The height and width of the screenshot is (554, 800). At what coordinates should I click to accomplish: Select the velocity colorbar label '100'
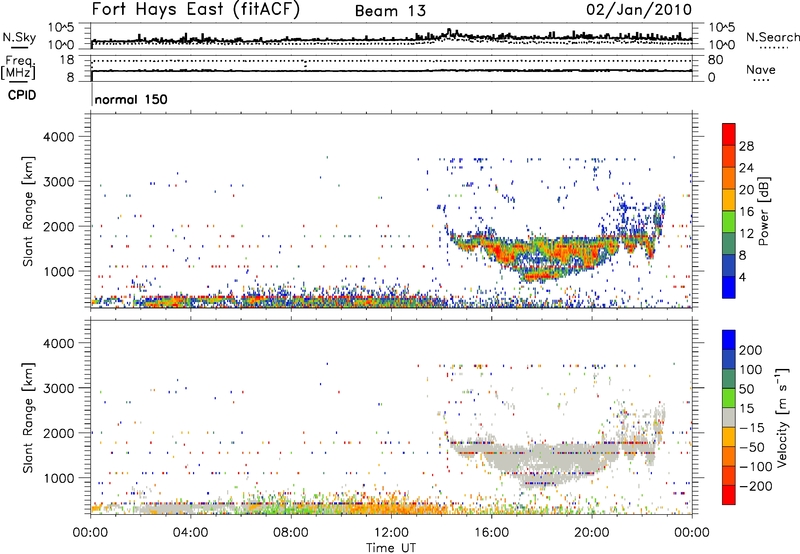click(x=751, y=369)
